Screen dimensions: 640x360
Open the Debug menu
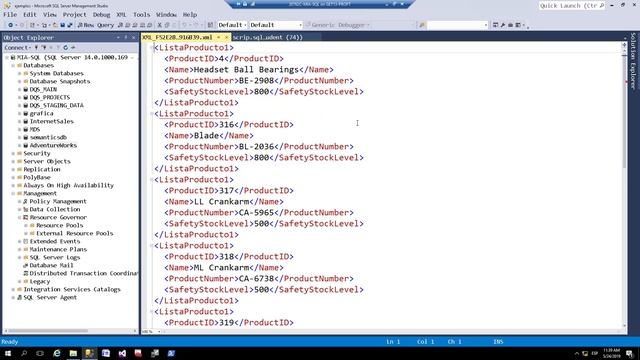101,15
